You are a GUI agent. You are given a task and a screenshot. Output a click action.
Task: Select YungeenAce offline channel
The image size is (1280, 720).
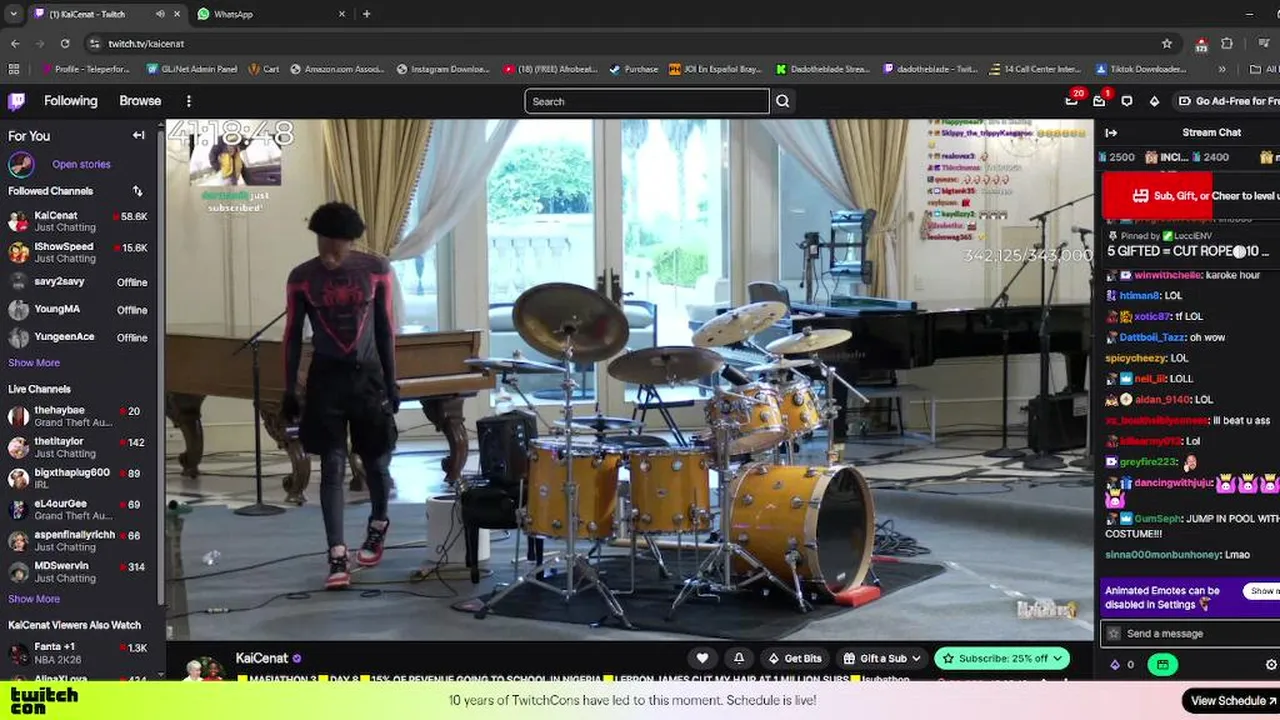click(x=78, y=338)
